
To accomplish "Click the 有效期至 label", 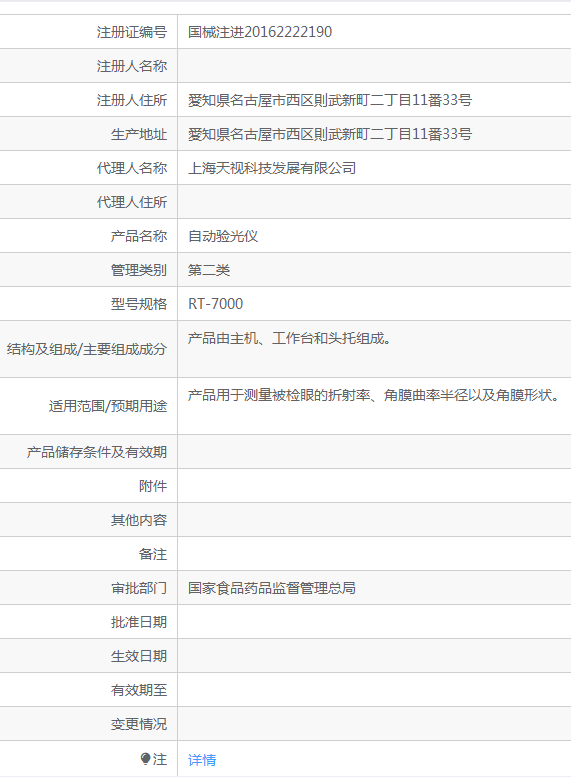I will point(139,690).
